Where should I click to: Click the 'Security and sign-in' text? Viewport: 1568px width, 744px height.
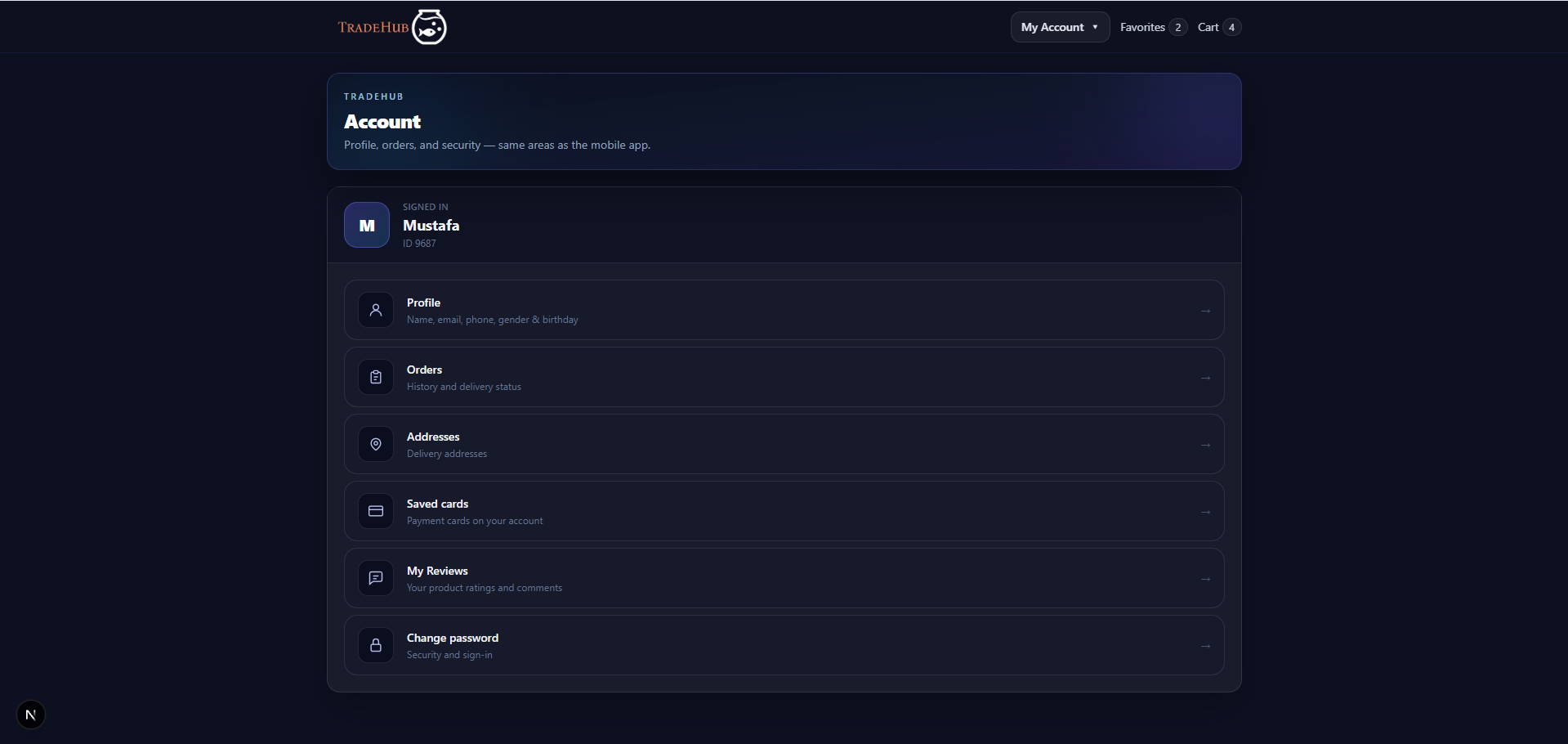(449, 655)
